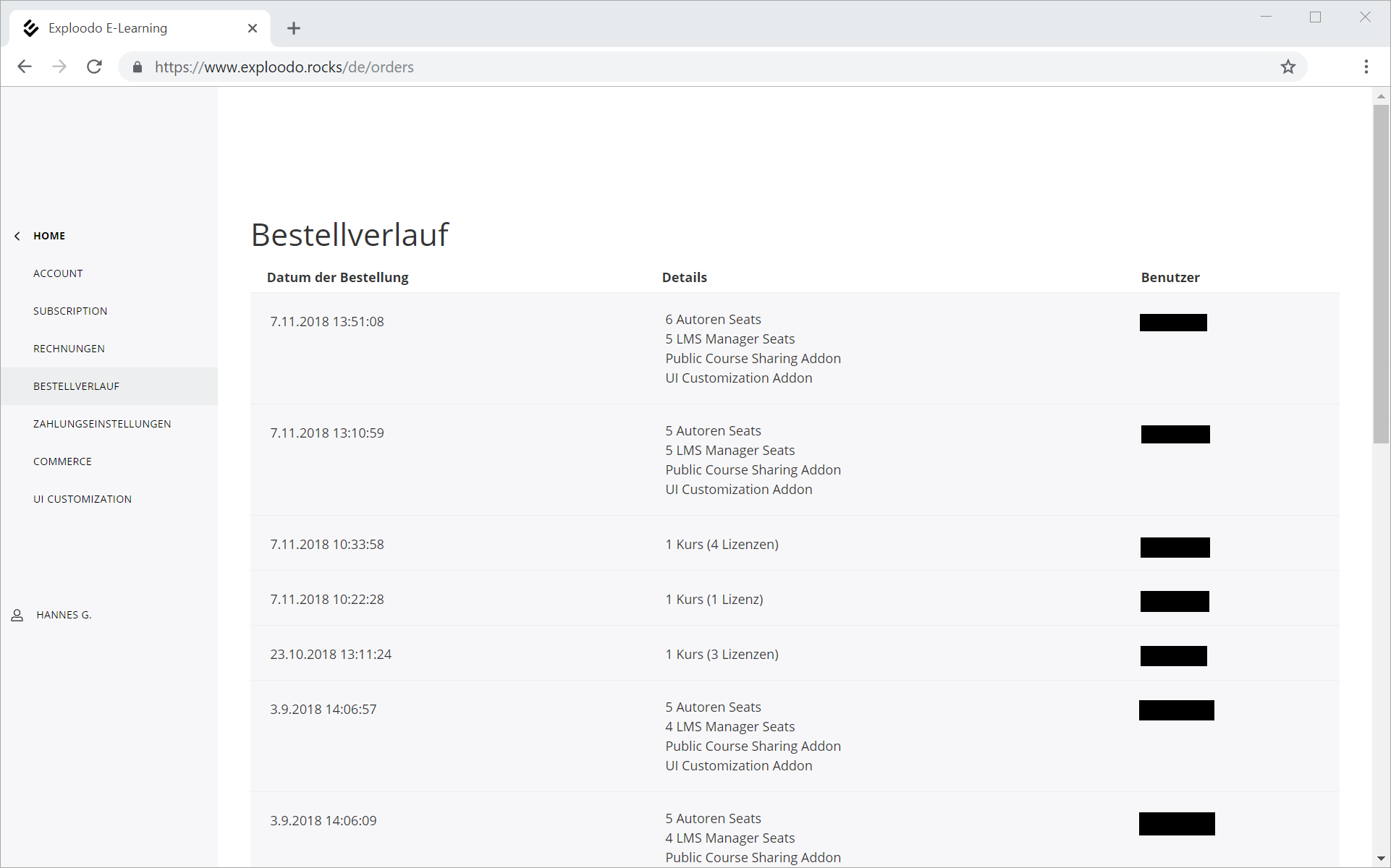
Task: Bookmark page with the star icon
Action: pyautogui.click(x=1288, y=67)
